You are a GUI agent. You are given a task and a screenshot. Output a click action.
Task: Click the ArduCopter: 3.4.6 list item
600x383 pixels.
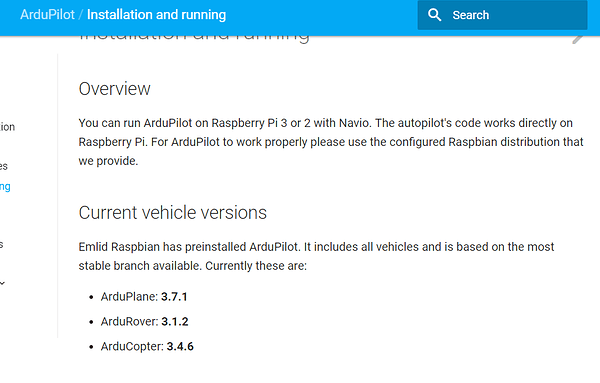(x=147, y=346)
